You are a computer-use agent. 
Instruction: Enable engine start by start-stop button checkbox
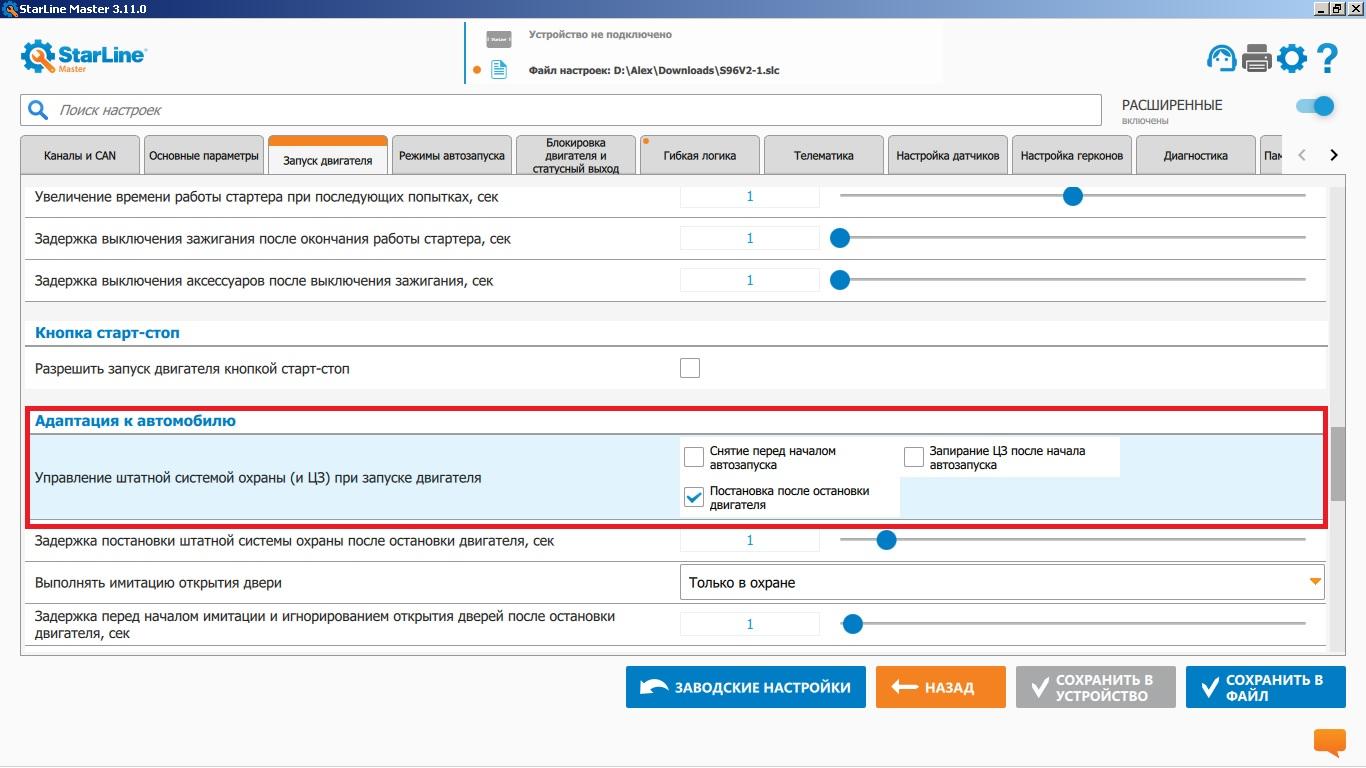tap(690, 368)
